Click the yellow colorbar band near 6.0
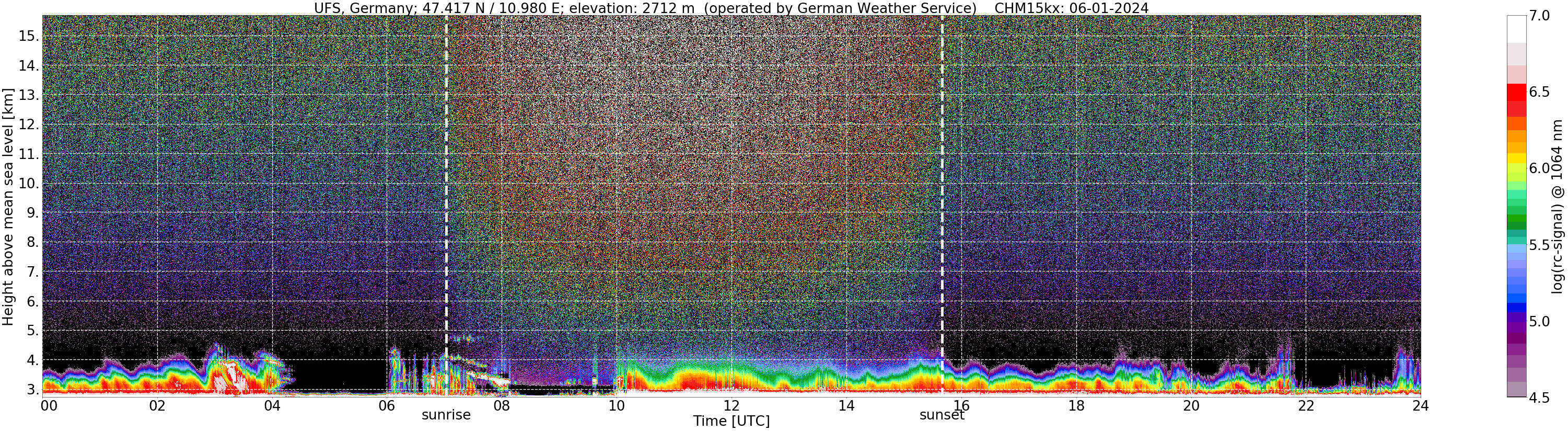The image size is (1568, 431). (1517, 158)
